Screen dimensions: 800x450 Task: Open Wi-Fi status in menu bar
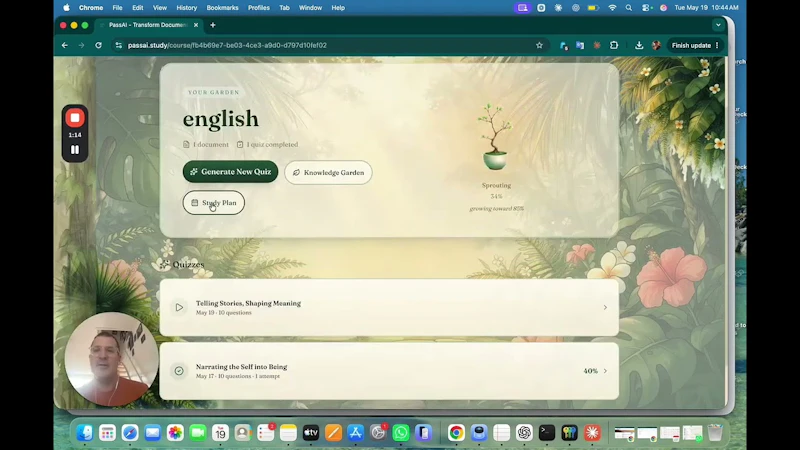point(612,8)
